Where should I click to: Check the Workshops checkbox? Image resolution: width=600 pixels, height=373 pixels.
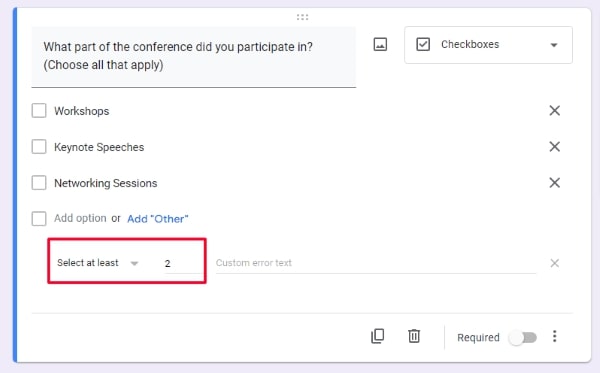[x=39, y=111]
